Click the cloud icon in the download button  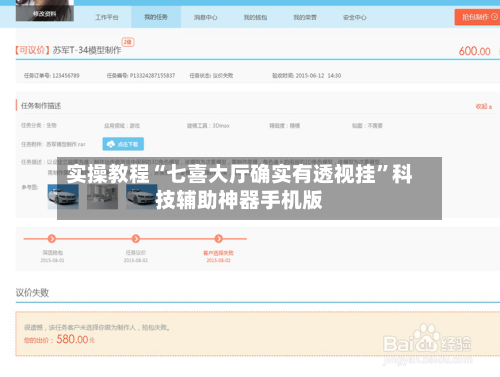(x=111, y=144)
